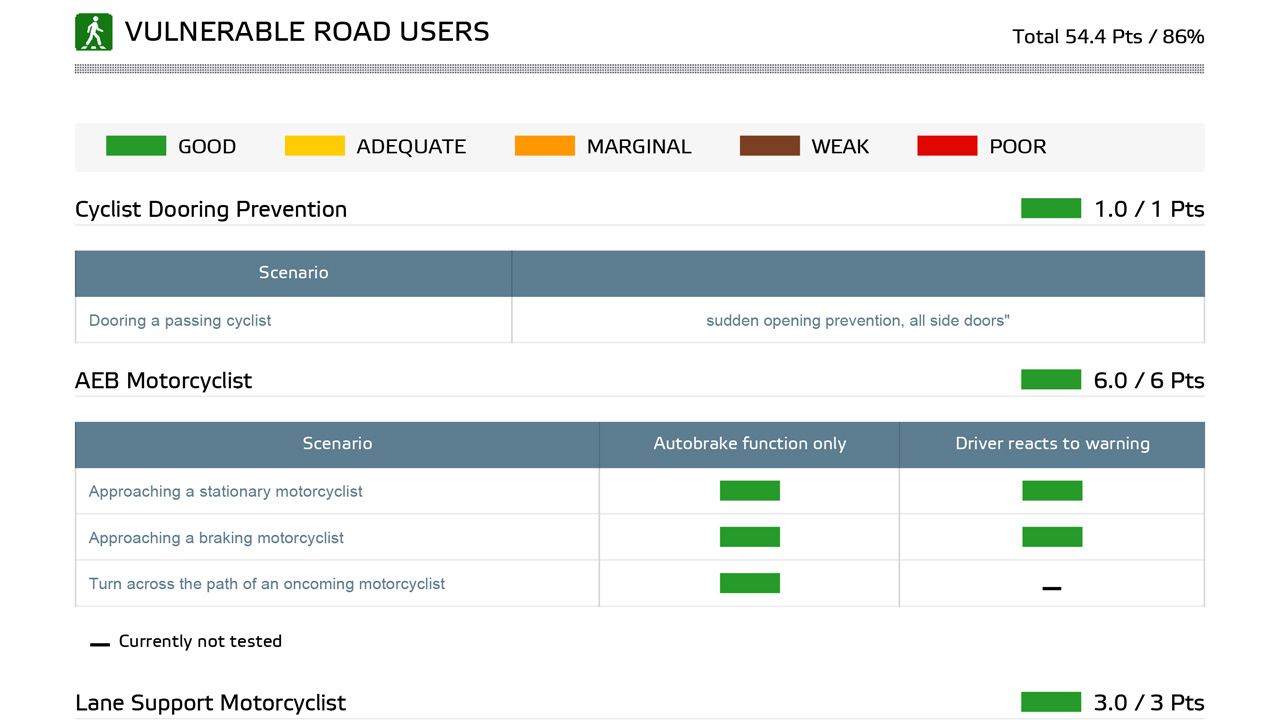Image resolution: width=1280 pixels, height=720 pixels.
Task: Click the Dooring a passing cyclist row
Action: point(180,321)
